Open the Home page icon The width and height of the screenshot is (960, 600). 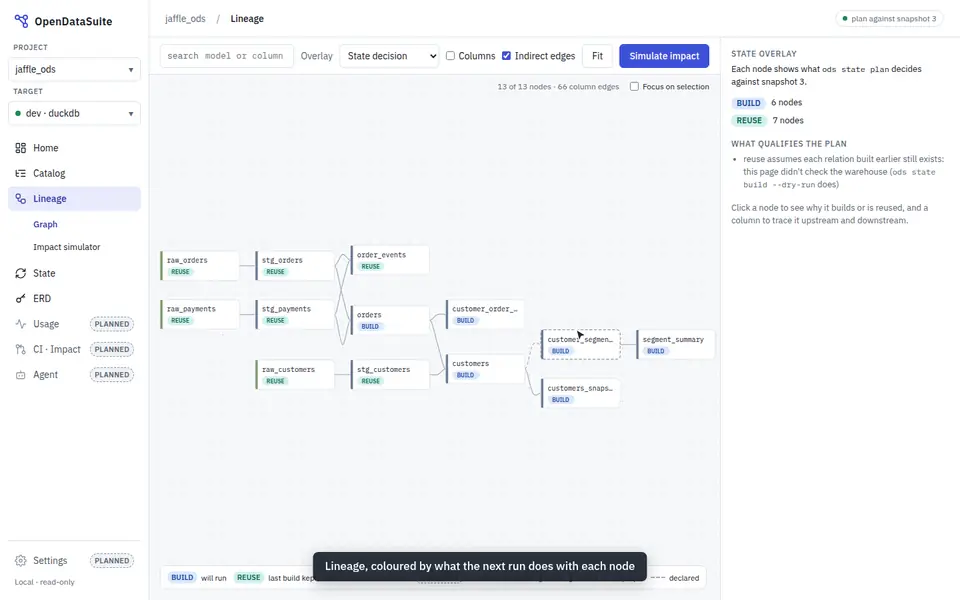[x=21, y=148]
